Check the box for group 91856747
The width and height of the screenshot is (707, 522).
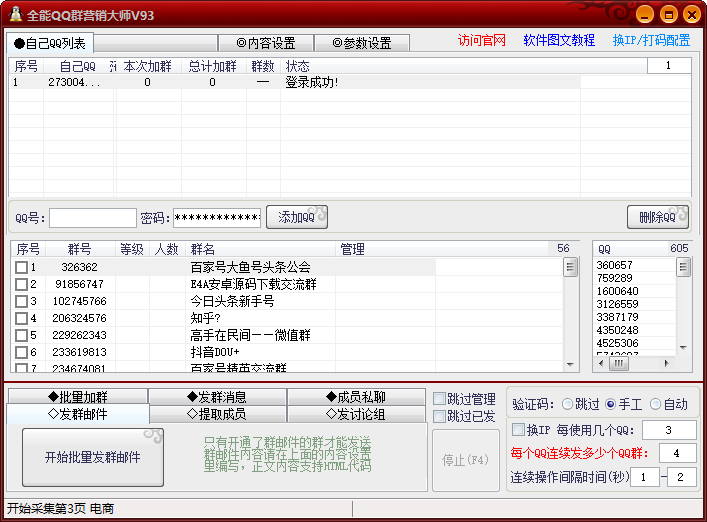point(21,284)
